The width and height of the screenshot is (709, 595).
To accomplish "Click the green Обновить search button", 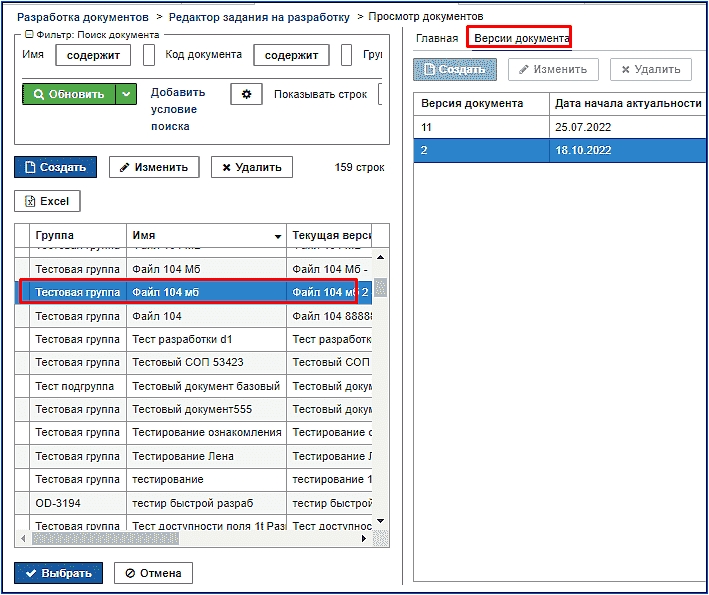I will tap(69, 94).
